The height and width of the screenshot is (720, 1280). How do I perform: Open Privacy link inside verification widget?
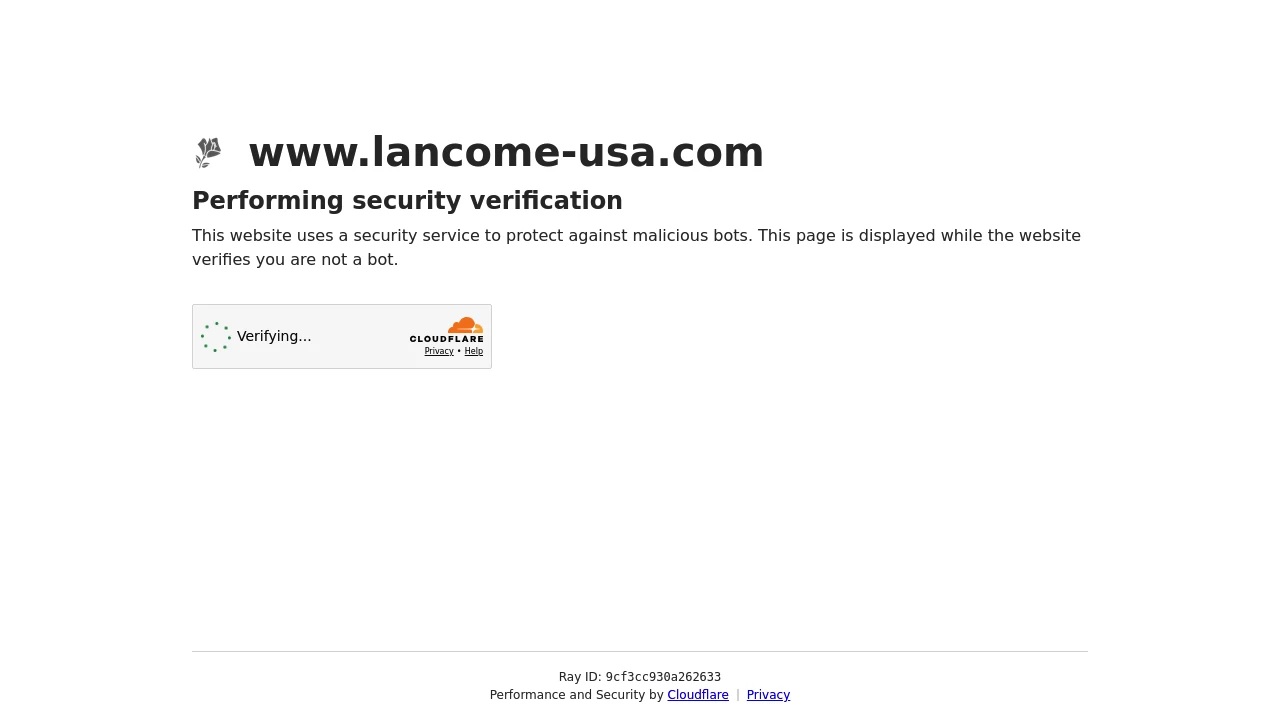(439, 351)
